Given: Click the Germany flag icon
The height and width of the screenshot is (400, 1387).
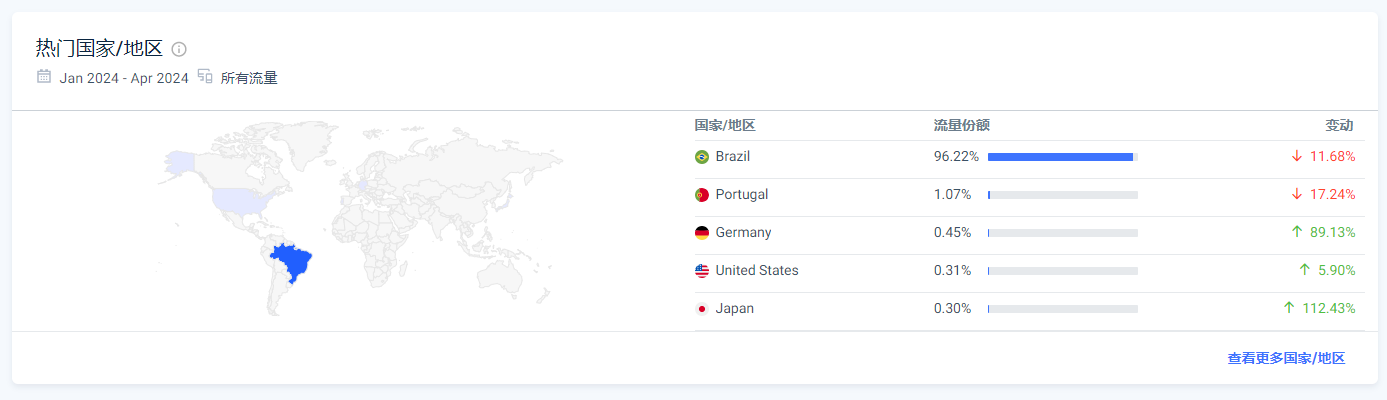Looking at the screenshot, I should [x=702, y=233].
